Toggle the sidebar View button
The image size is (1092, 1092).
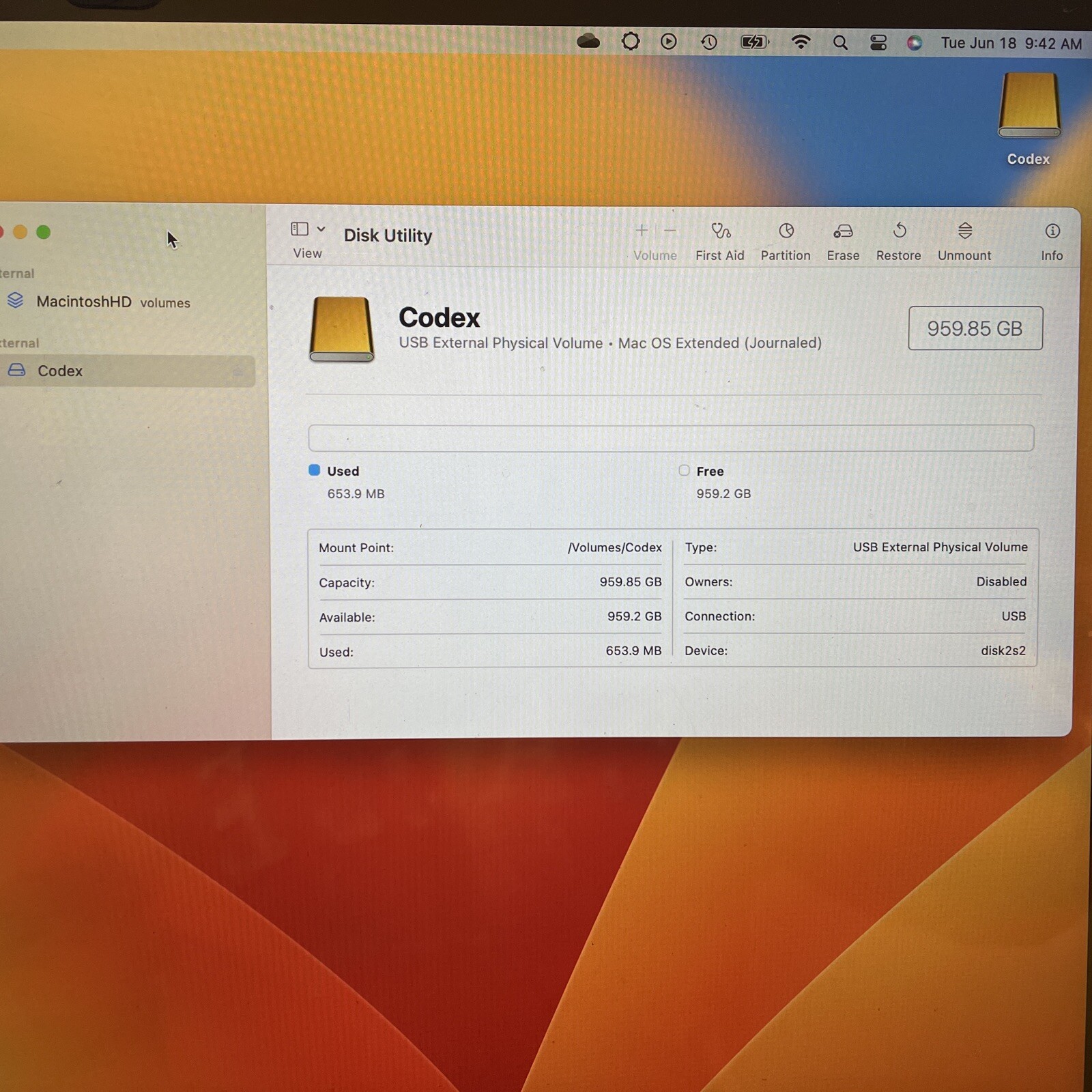point(300,229)
